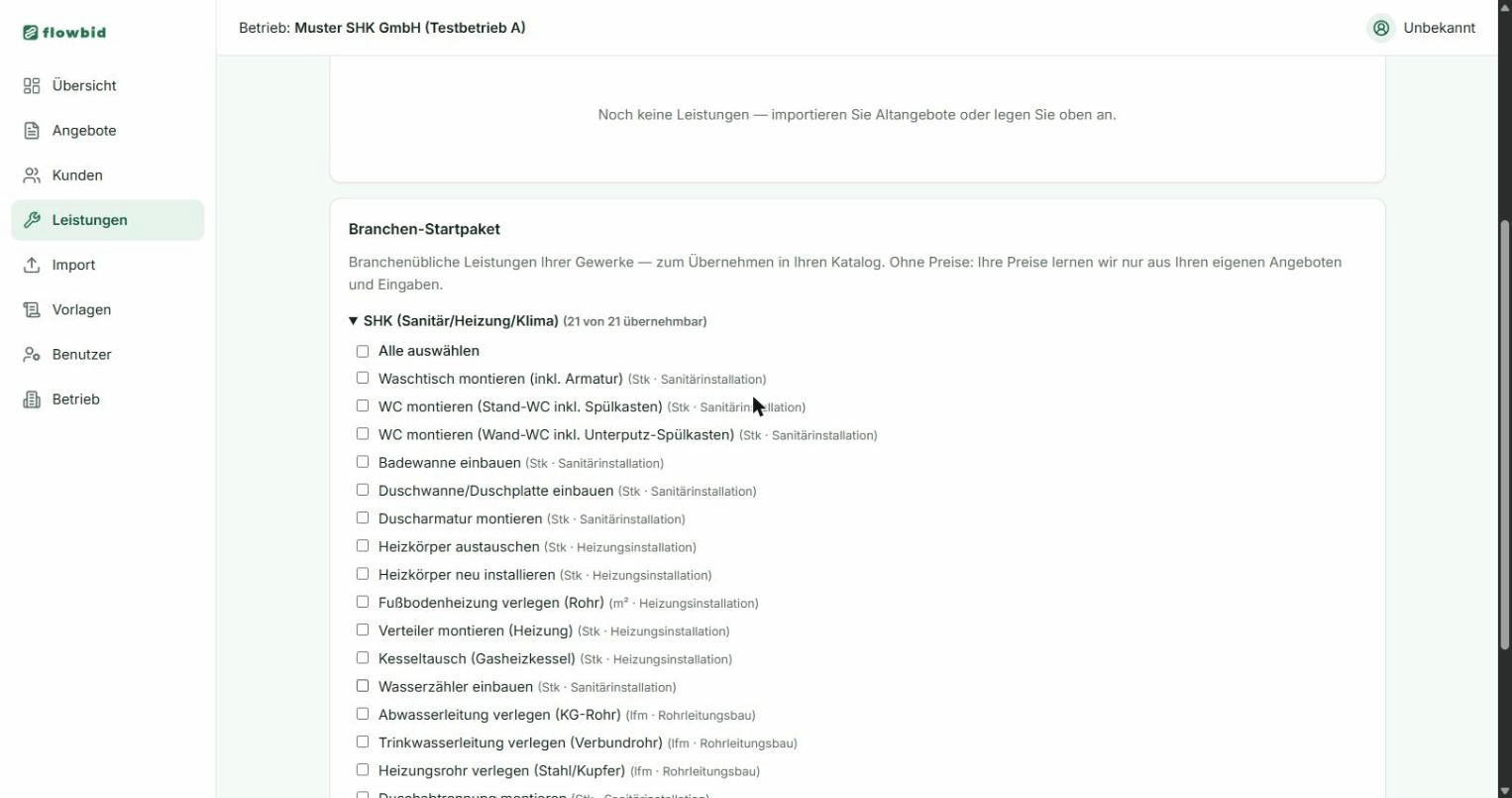Enable Wasserzähler einbauen checkbox
1512x798 pixels.
[x=363, y=686]
